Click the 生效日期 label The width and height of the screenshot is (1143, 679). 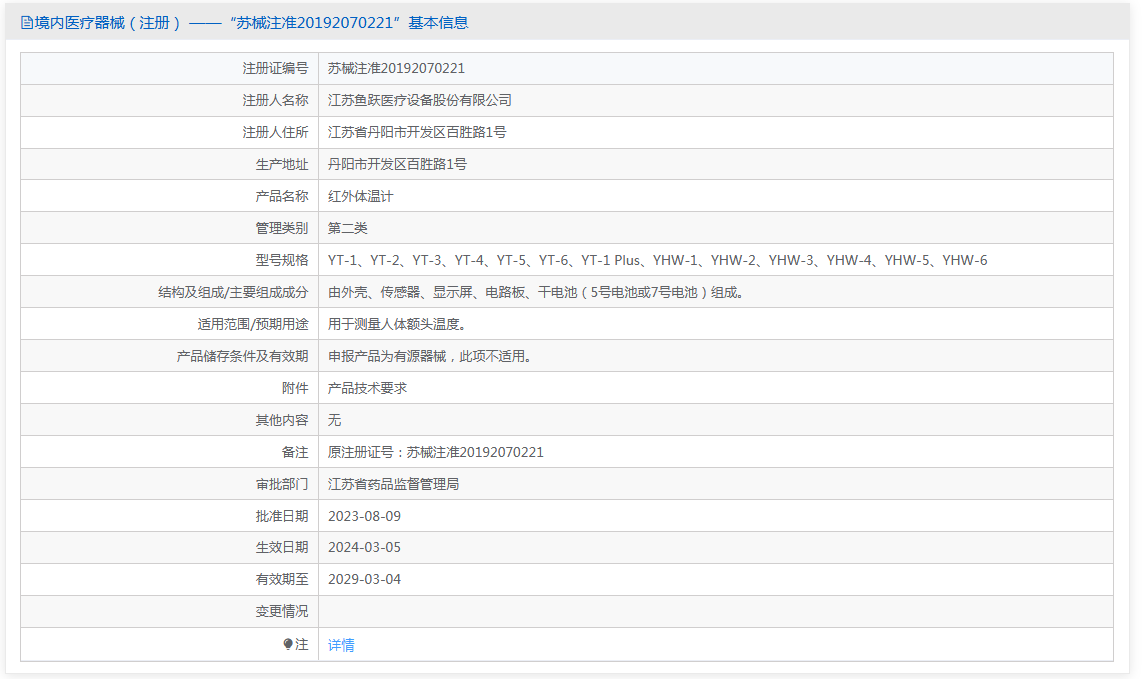coord(282,547)
